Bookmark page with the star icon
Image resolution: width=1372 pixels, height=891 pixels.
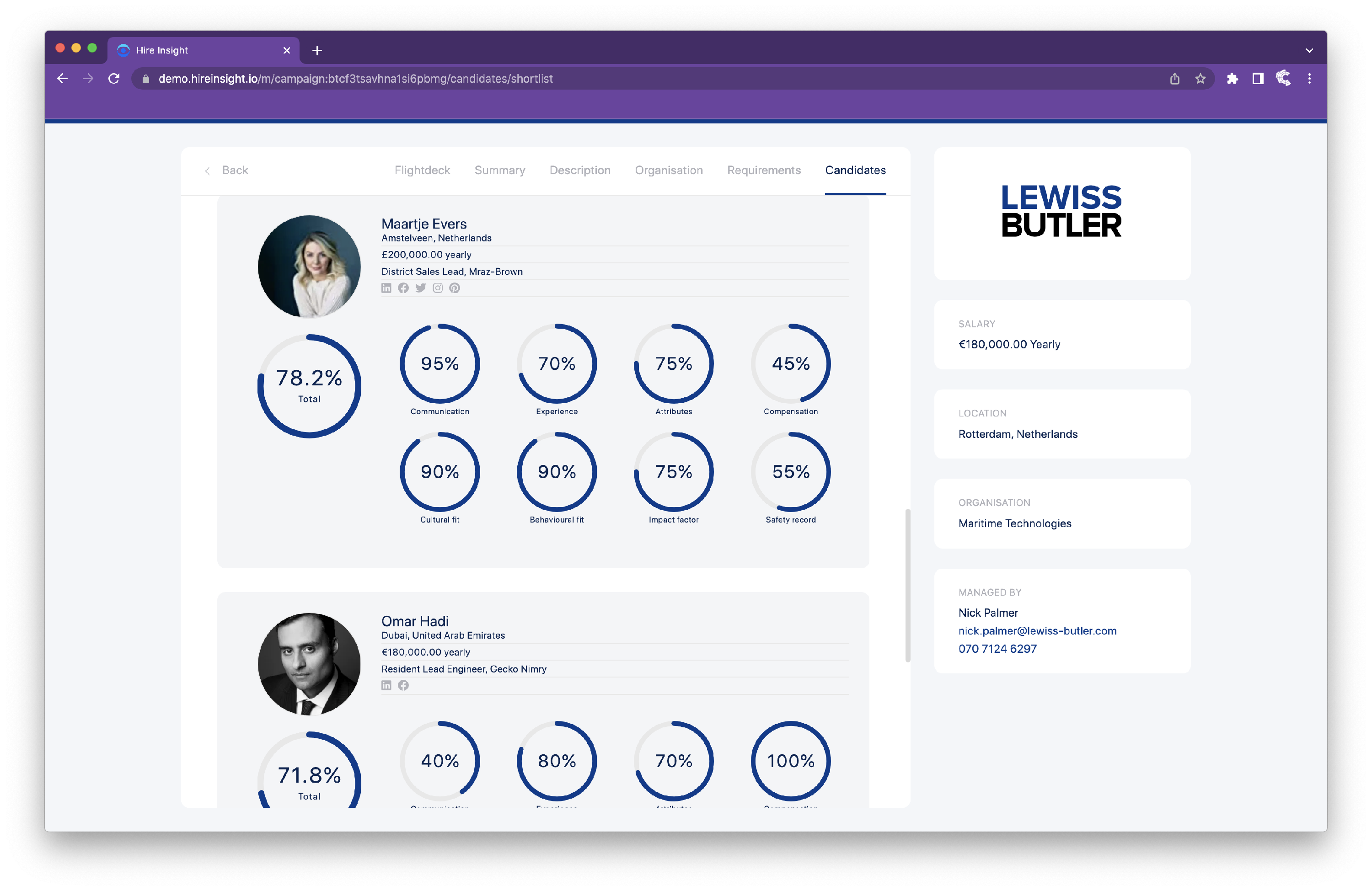pos(1200,79)
